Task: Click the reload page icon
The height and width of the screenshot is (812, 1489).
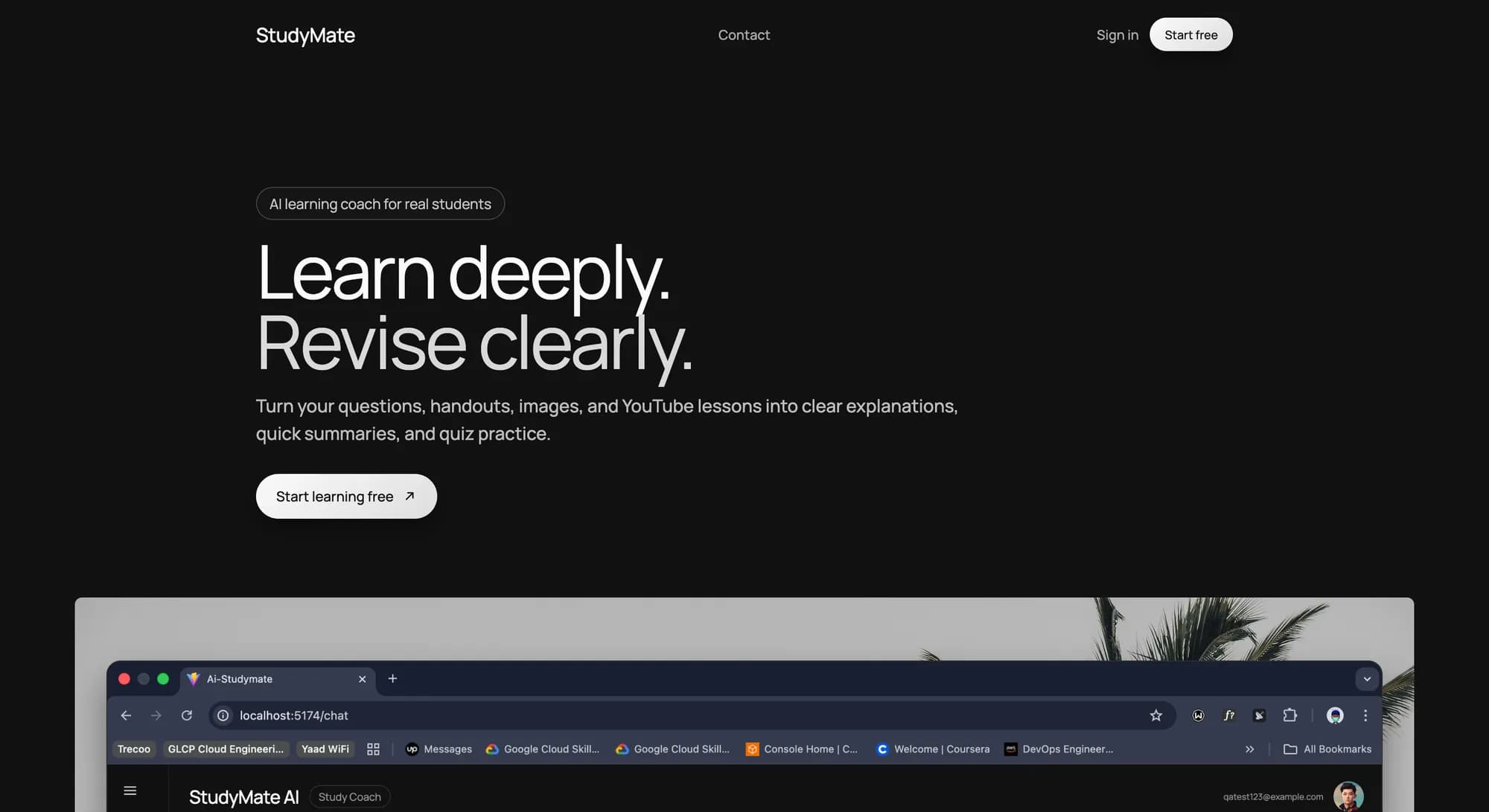Action: pyautogui.click(x=187, y=715)
